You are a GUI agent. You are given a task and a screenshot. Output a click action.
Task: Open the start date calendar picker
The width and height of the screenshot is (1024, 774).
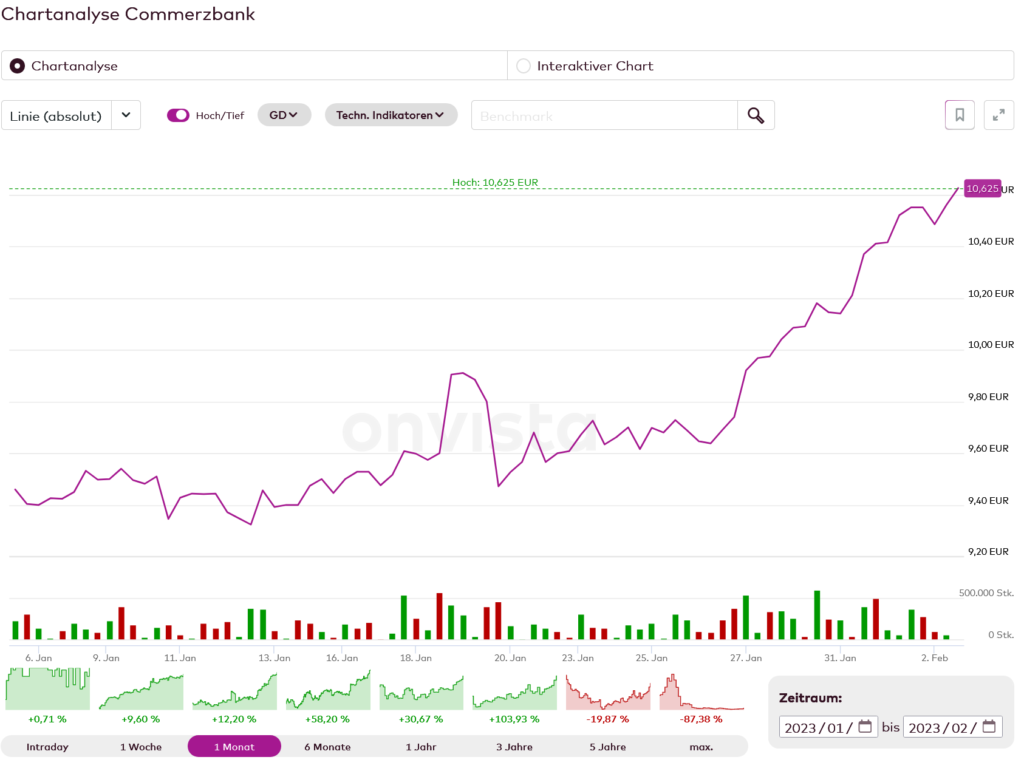[x=865, y=727]
